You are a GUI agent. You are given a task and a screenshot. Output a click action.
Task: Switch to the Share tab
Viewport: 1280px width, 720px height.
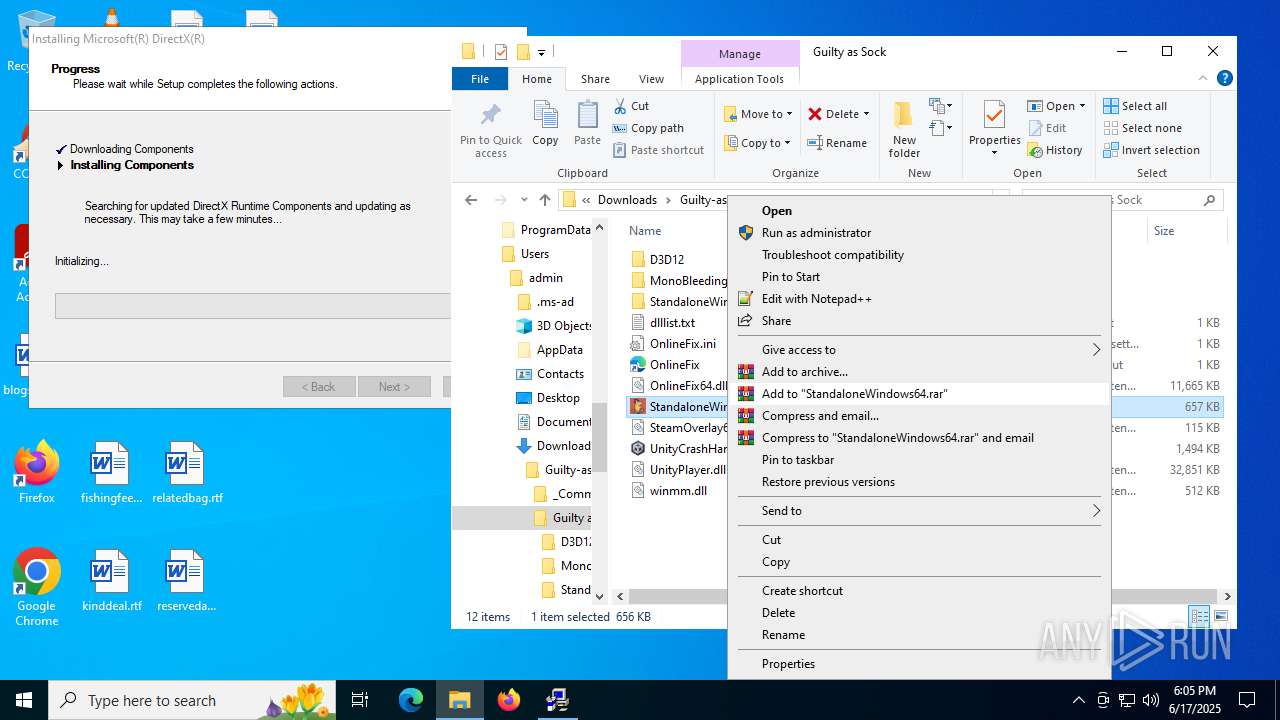coord(595,79)
